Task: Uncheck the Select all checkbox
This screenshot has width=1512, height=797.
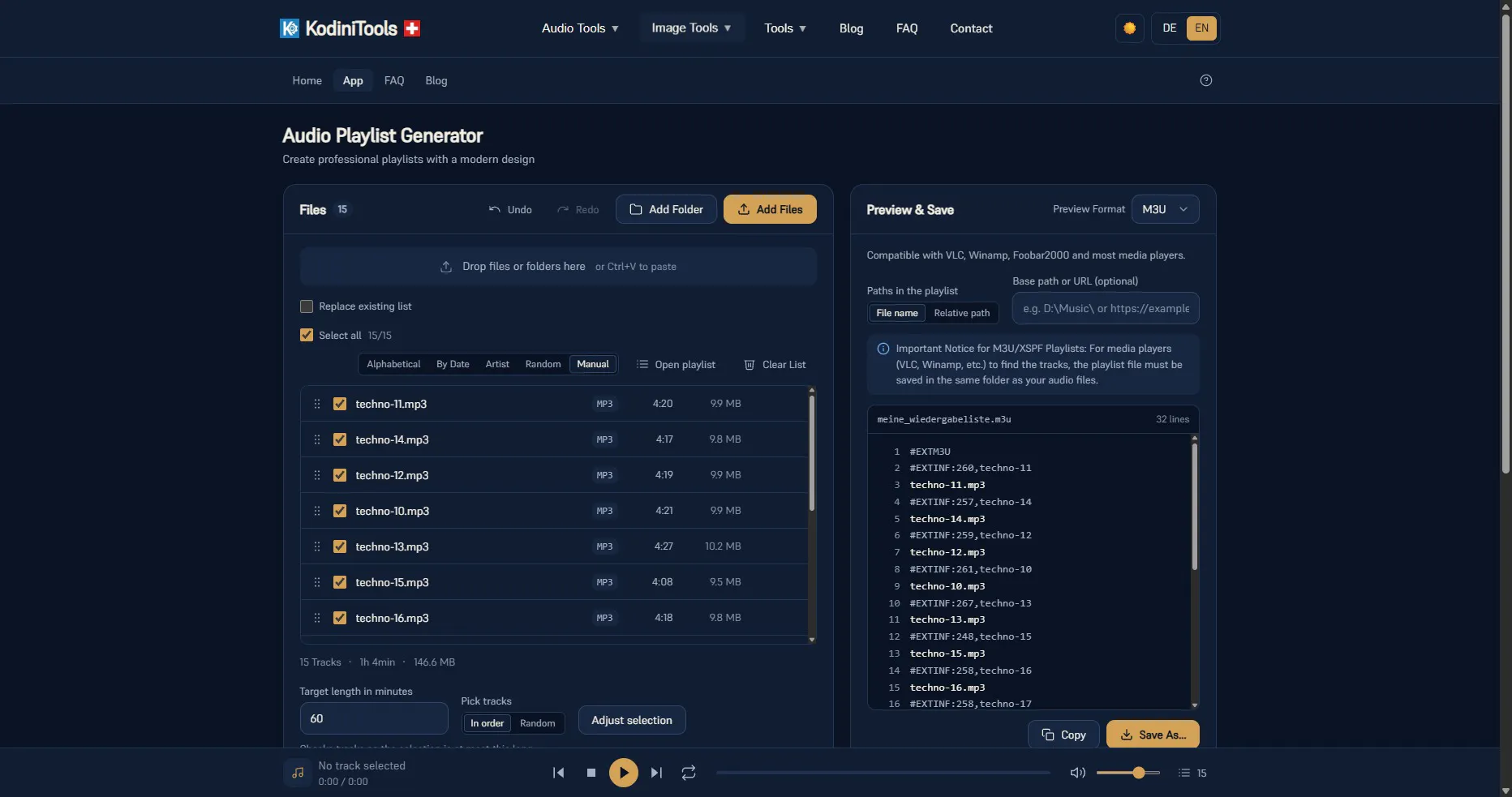Action: pyautogui.click(x=307, y=335)
